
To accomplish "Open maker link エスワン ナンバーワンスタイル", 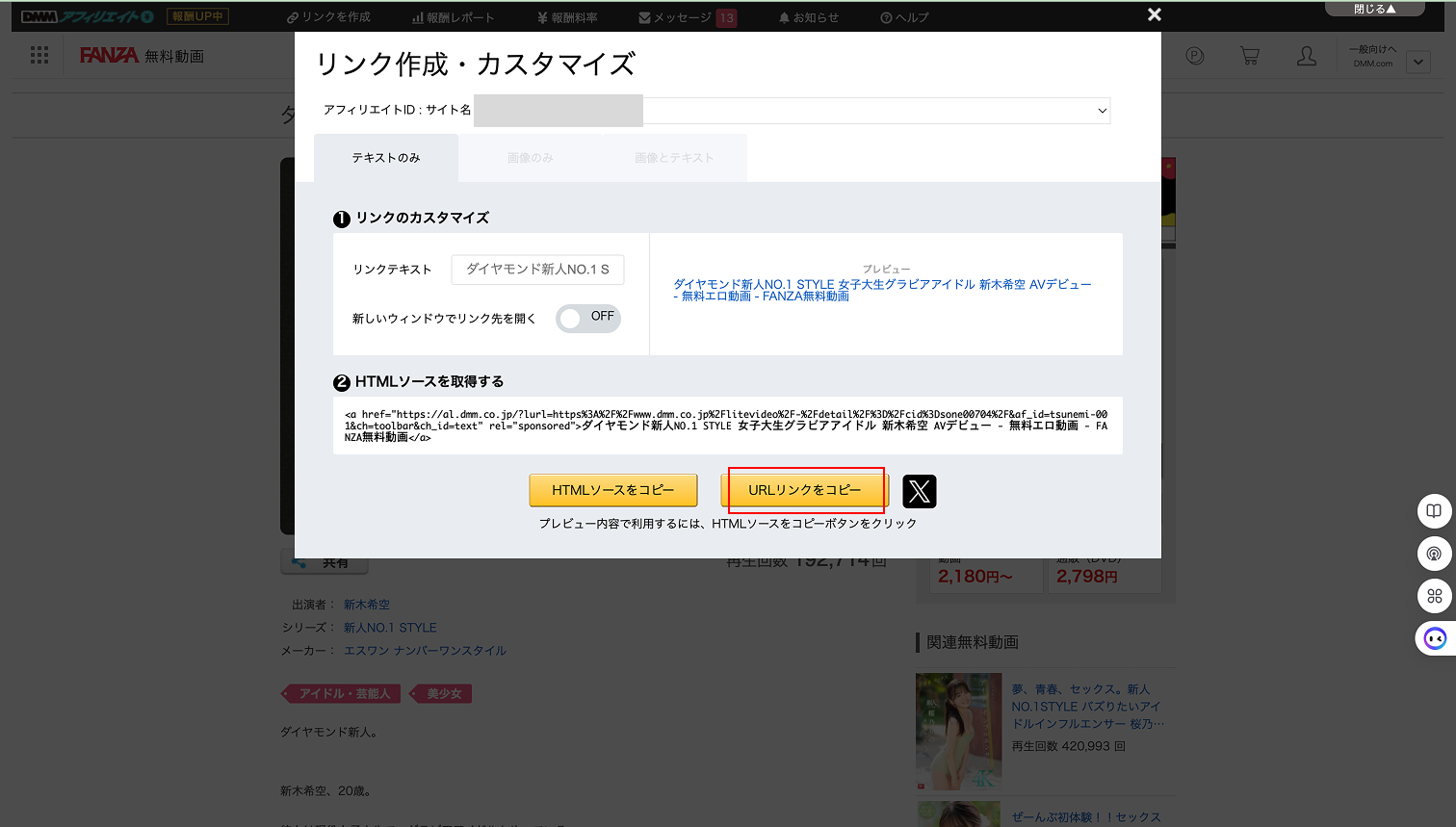I will click(x=425, y=651).
